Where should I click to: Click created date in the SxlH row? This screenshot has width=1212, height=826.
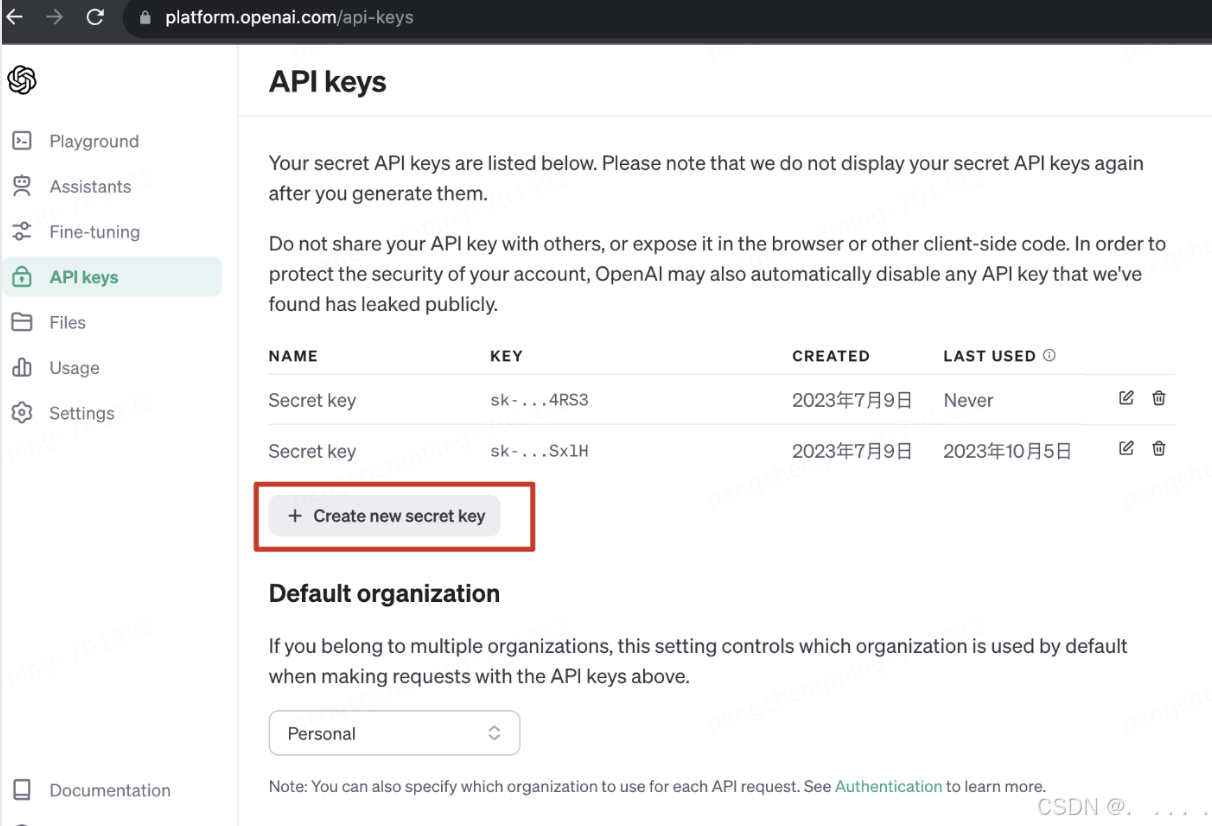coord(852,451)
